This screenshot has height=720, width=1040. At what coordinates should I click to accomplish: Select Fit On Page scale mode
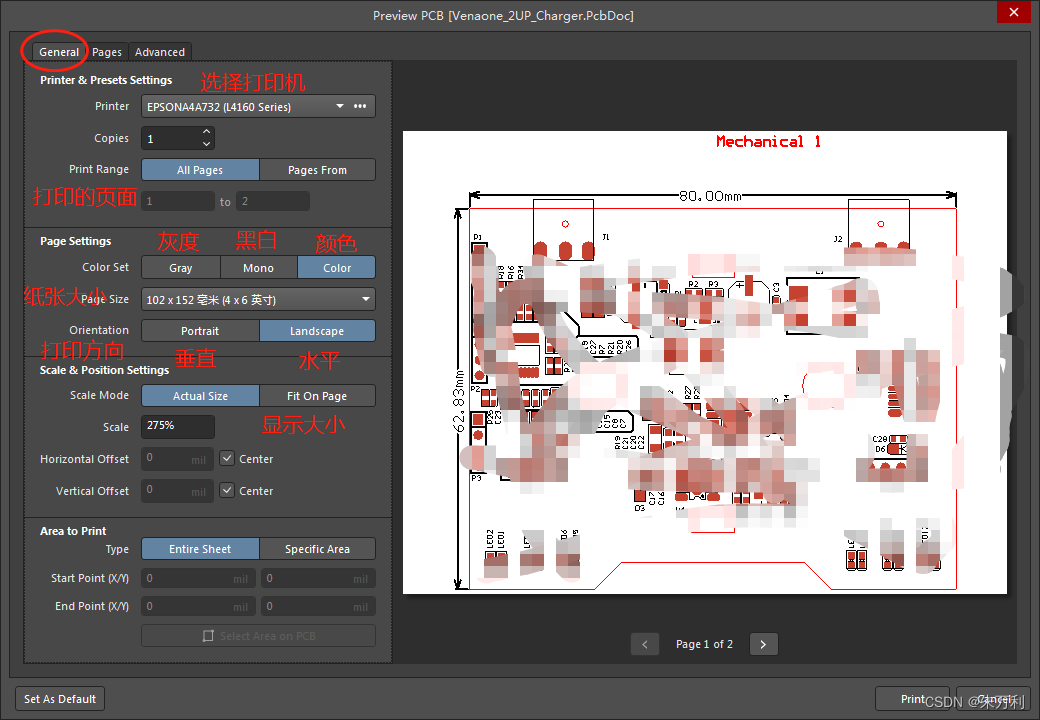(317, 396)
